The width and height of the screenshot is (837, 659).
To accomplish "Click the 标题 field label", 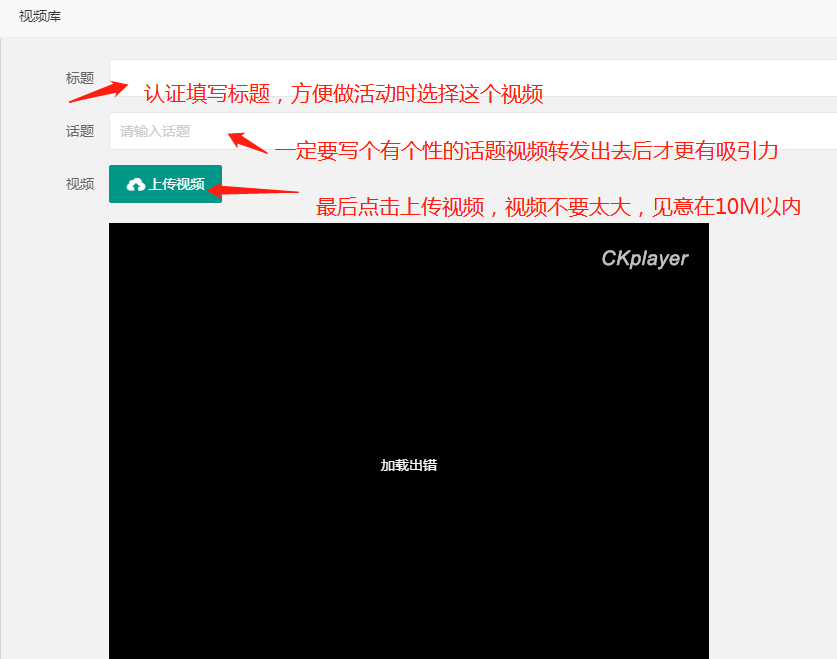I will pos(80,78).
